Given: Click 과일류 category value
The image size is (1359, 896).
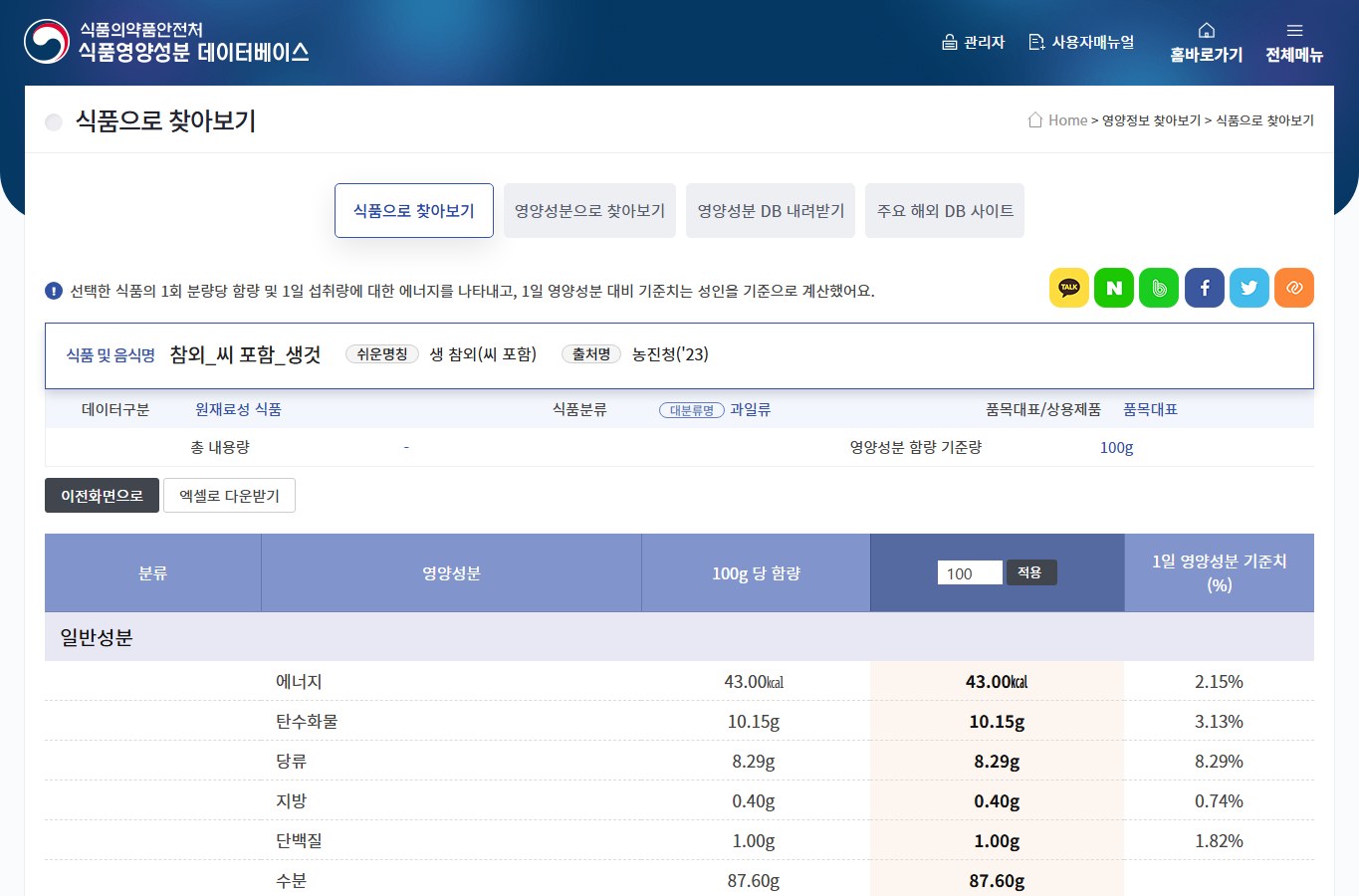Looking at the screenshot, I should [x=750, y=409].
